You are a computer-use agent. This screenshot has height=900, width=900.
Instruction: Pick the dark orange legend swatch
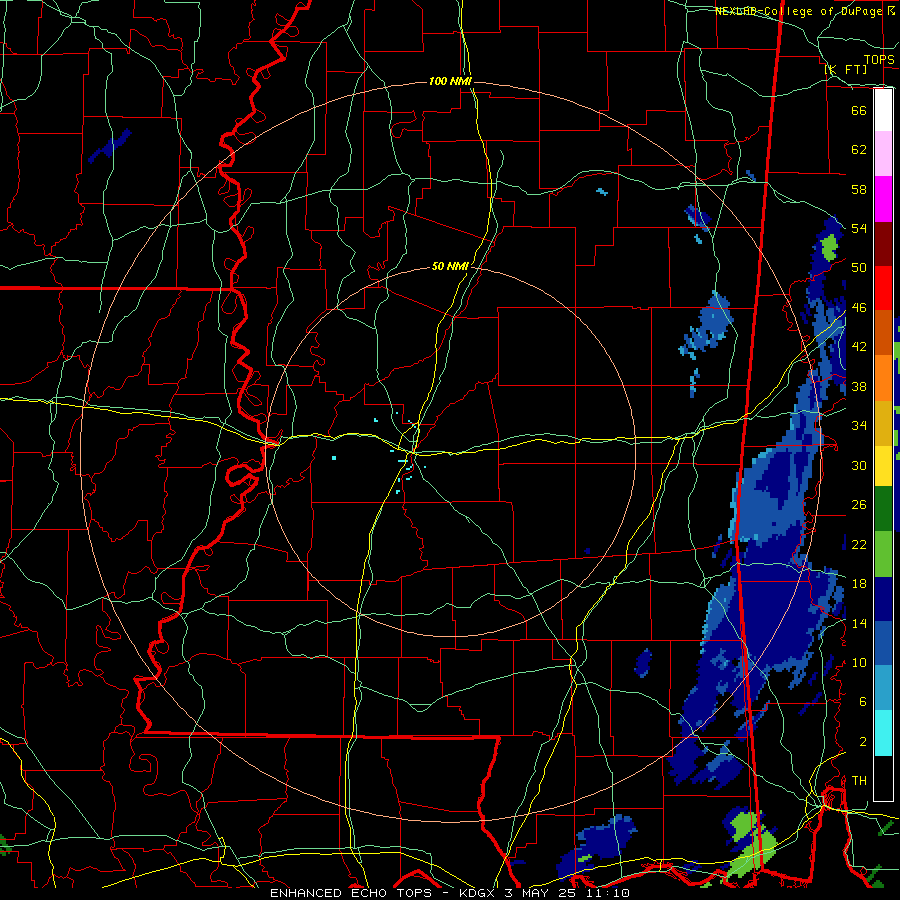[x=883, y=333]
